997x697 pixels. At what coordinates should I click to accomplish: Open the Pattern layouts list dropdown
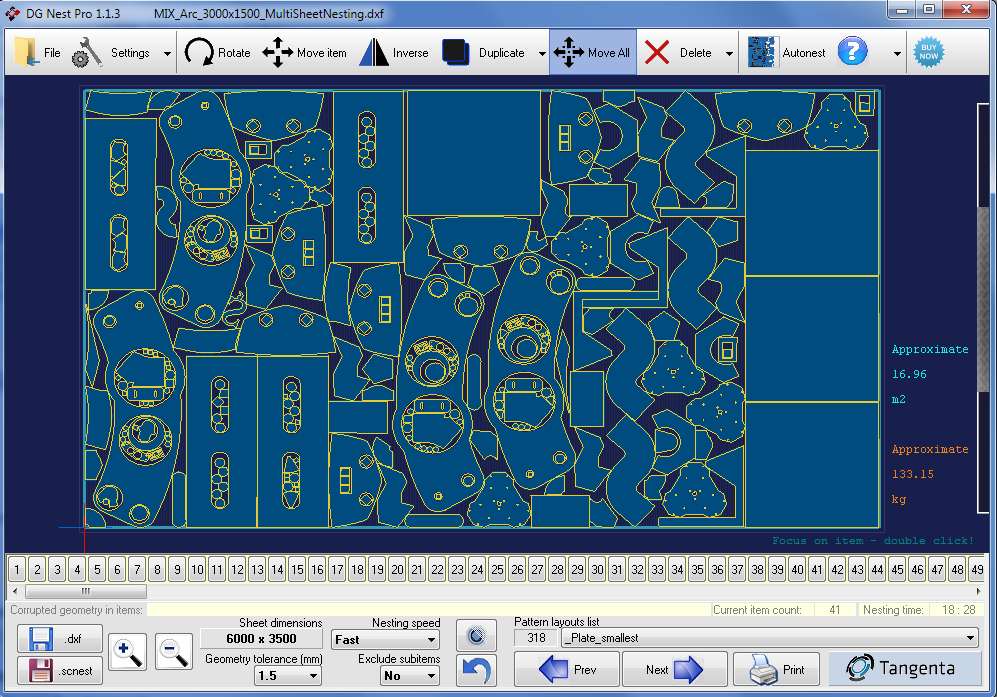point(769,638)
